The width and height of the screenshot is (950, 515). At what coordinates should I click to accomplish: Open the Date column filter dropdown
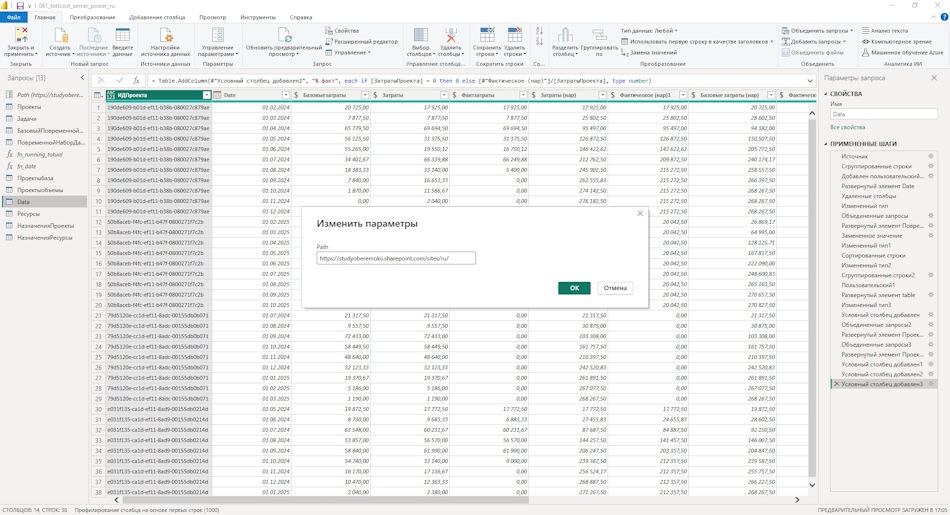pos(286,95)
